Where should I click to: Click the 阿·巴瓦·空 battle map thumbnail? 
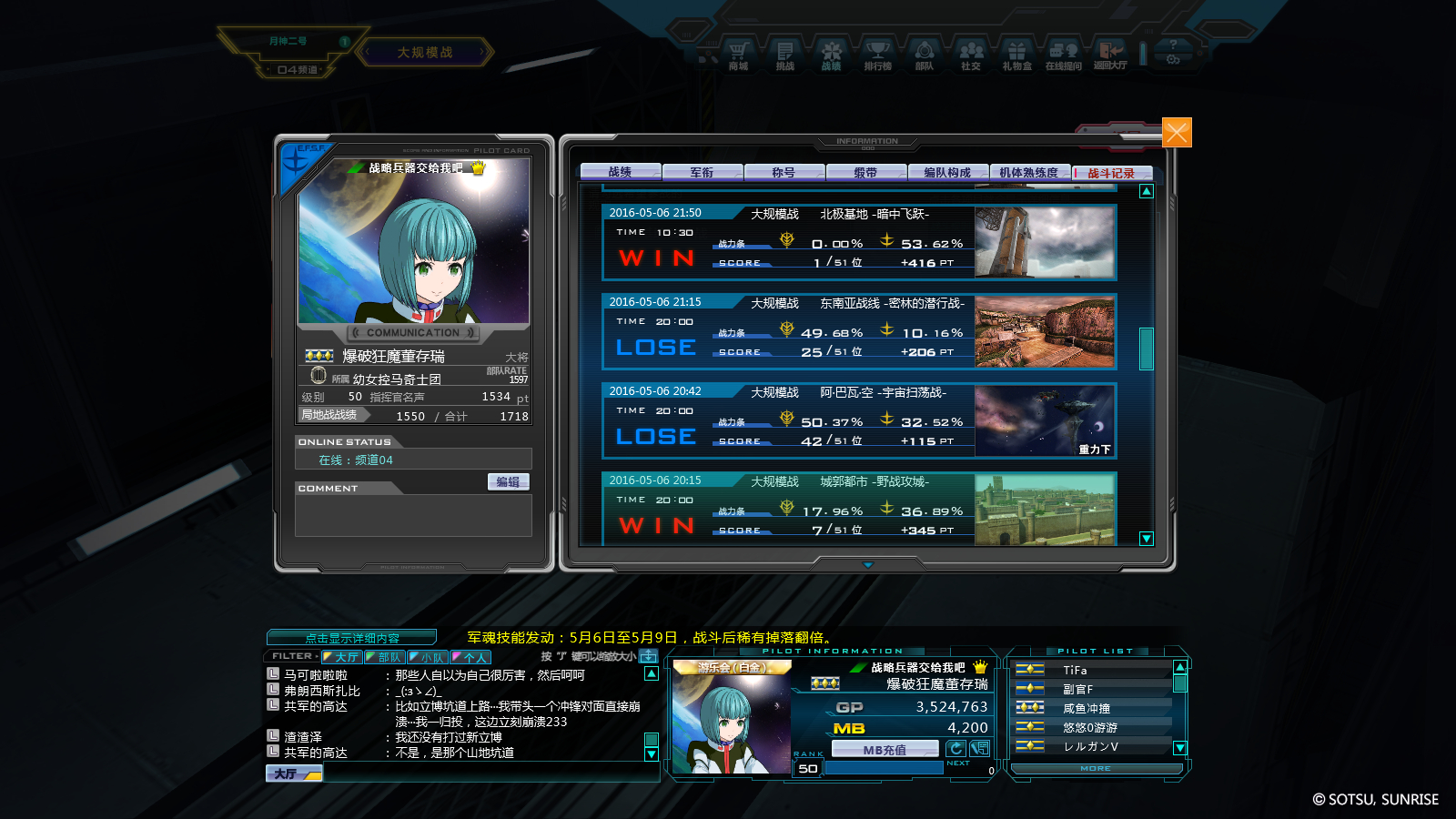click(1045, 420)
